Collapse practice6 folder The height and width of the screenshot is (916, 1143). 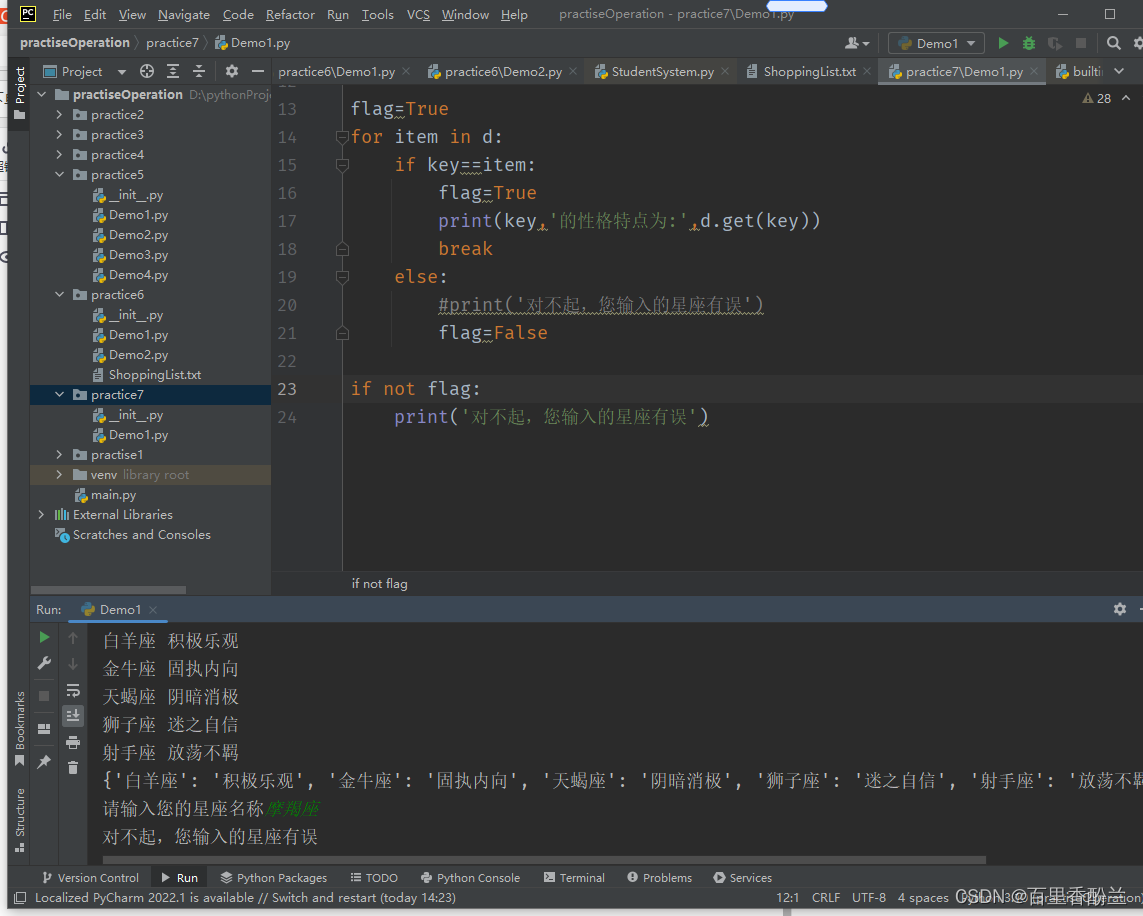(59, 294)
